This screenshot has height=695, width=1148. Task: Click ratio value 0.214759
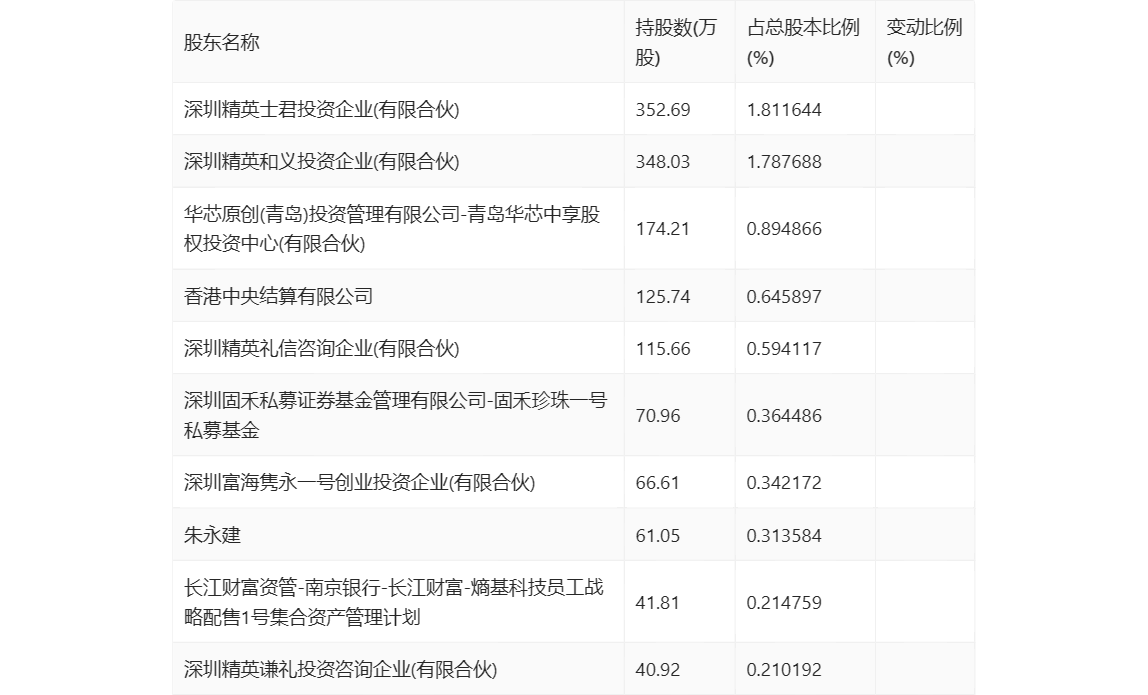click(x=784, y=603)
